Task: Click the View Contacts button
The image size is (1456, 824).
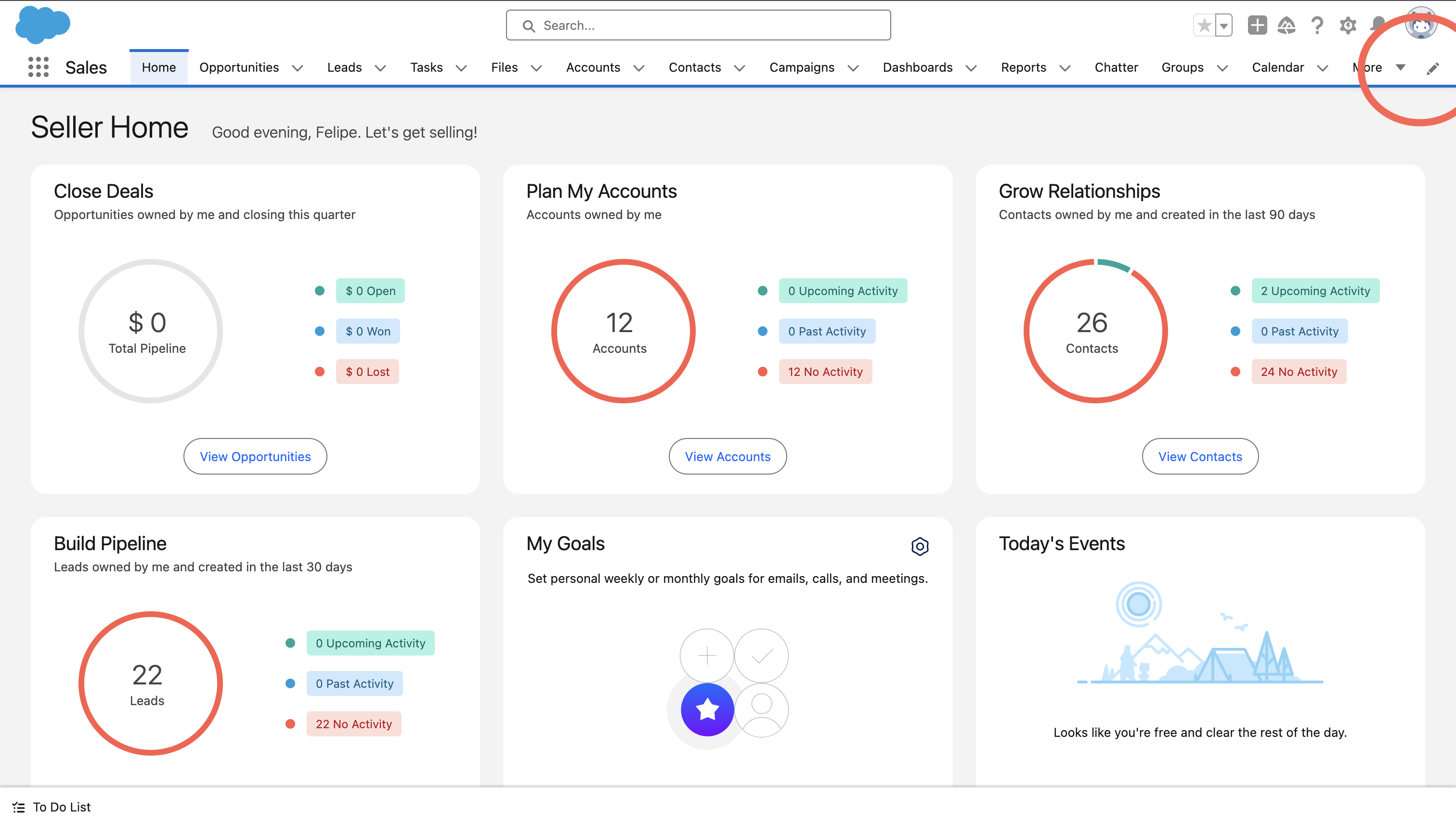Action: (1200, 457)
